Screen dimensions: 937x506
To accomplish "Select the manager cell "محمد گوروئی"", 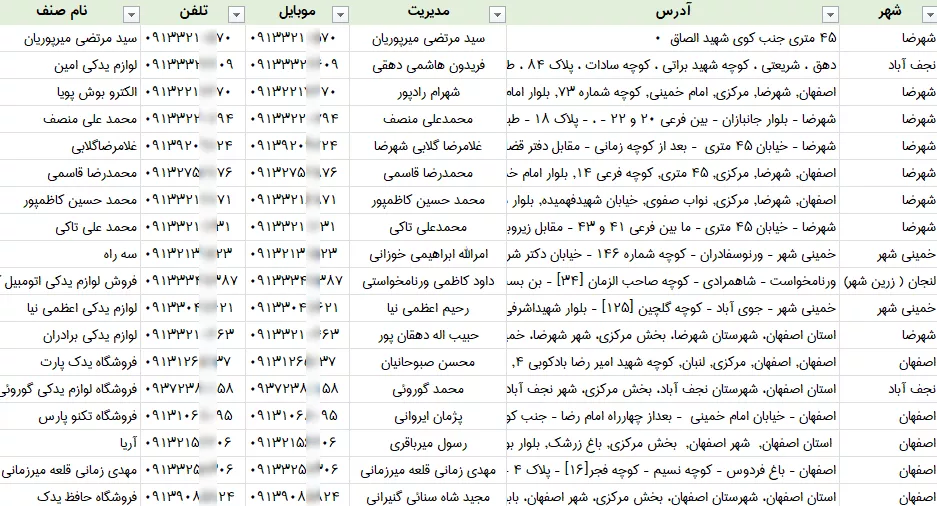I will 428,389.
